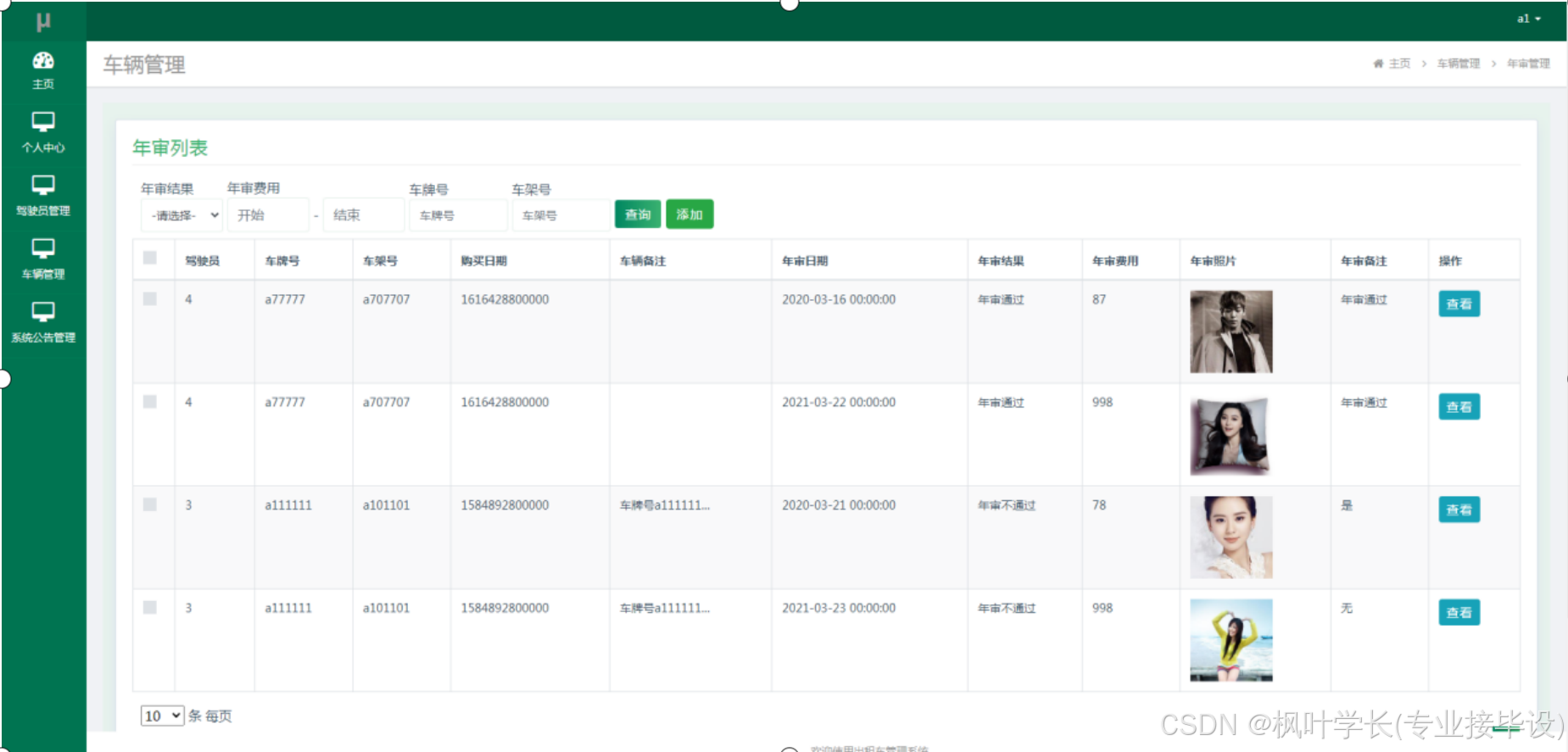Click 查看 for the 2020-03-21 row
Screen dimensions: 1568x752
(1459, 510)
